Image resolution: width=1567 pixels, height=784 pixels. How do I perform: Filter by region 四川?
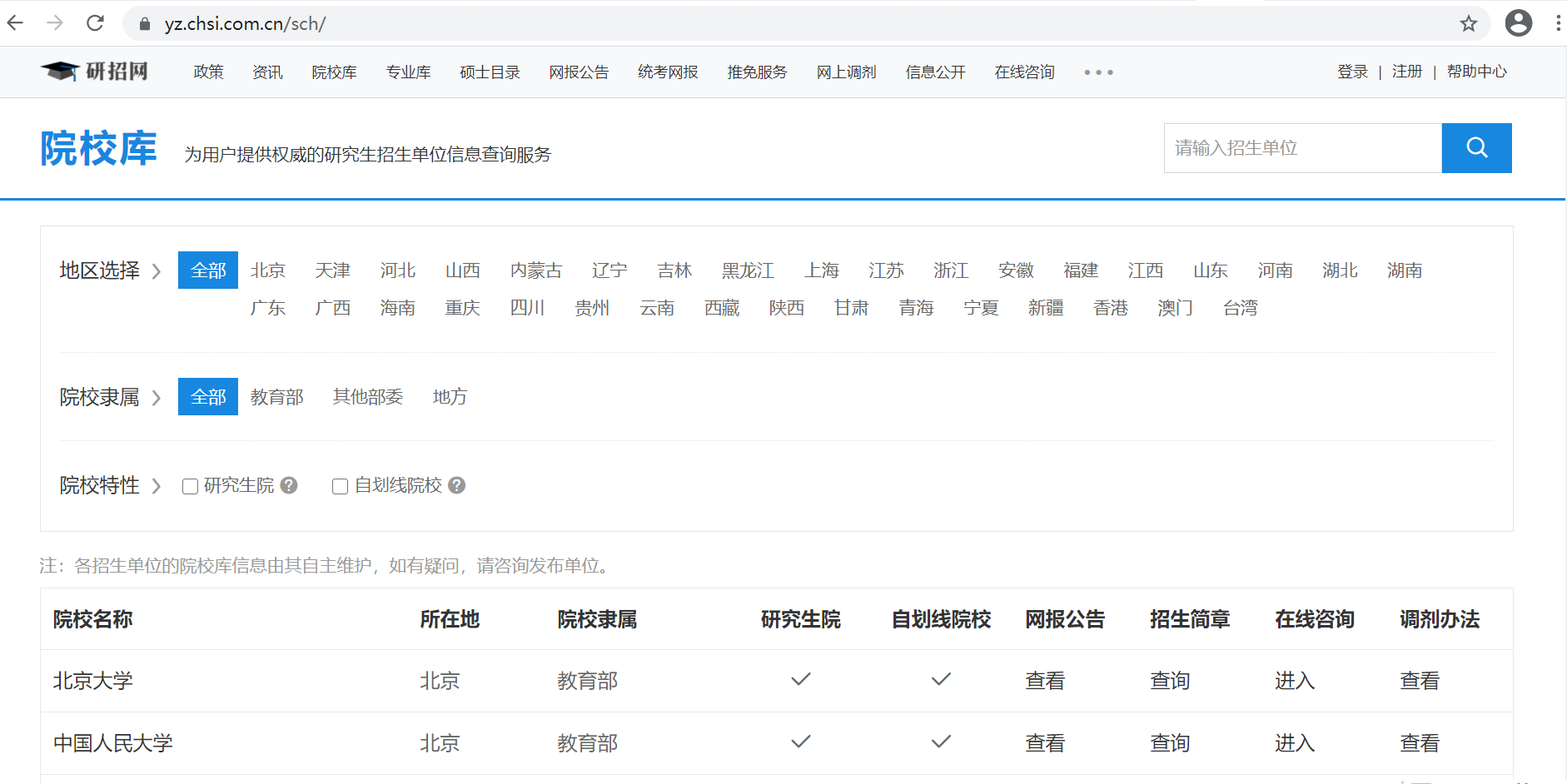[527, 308]
